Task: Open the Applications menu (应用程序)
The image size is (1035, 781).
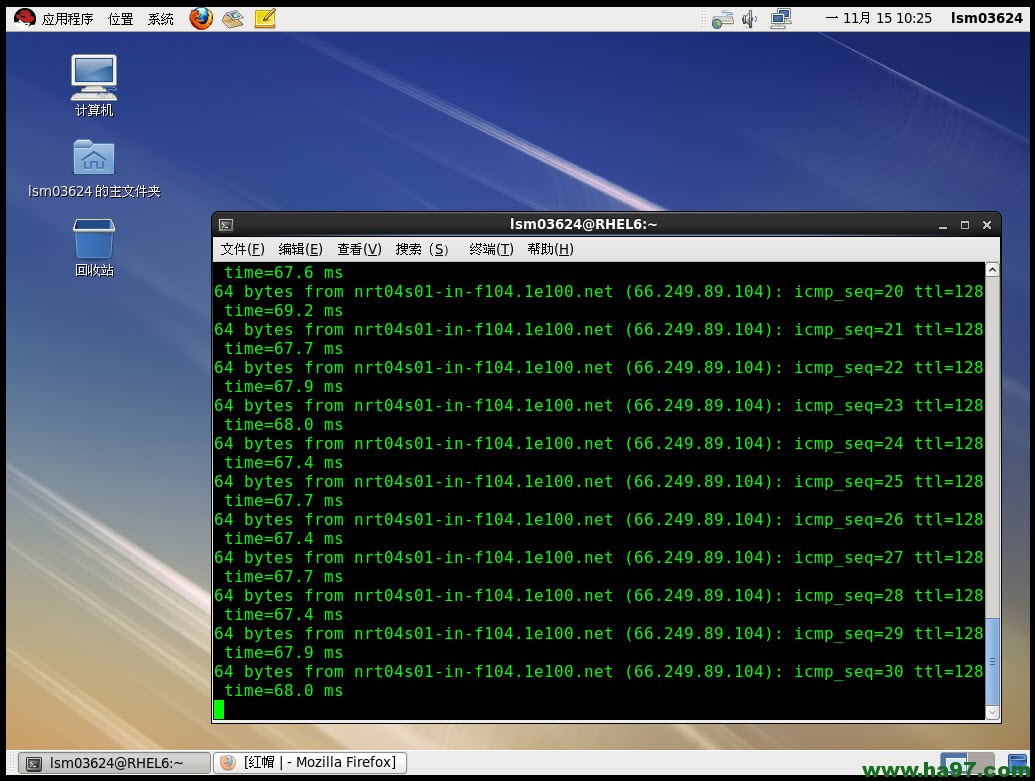Action: 67,19
